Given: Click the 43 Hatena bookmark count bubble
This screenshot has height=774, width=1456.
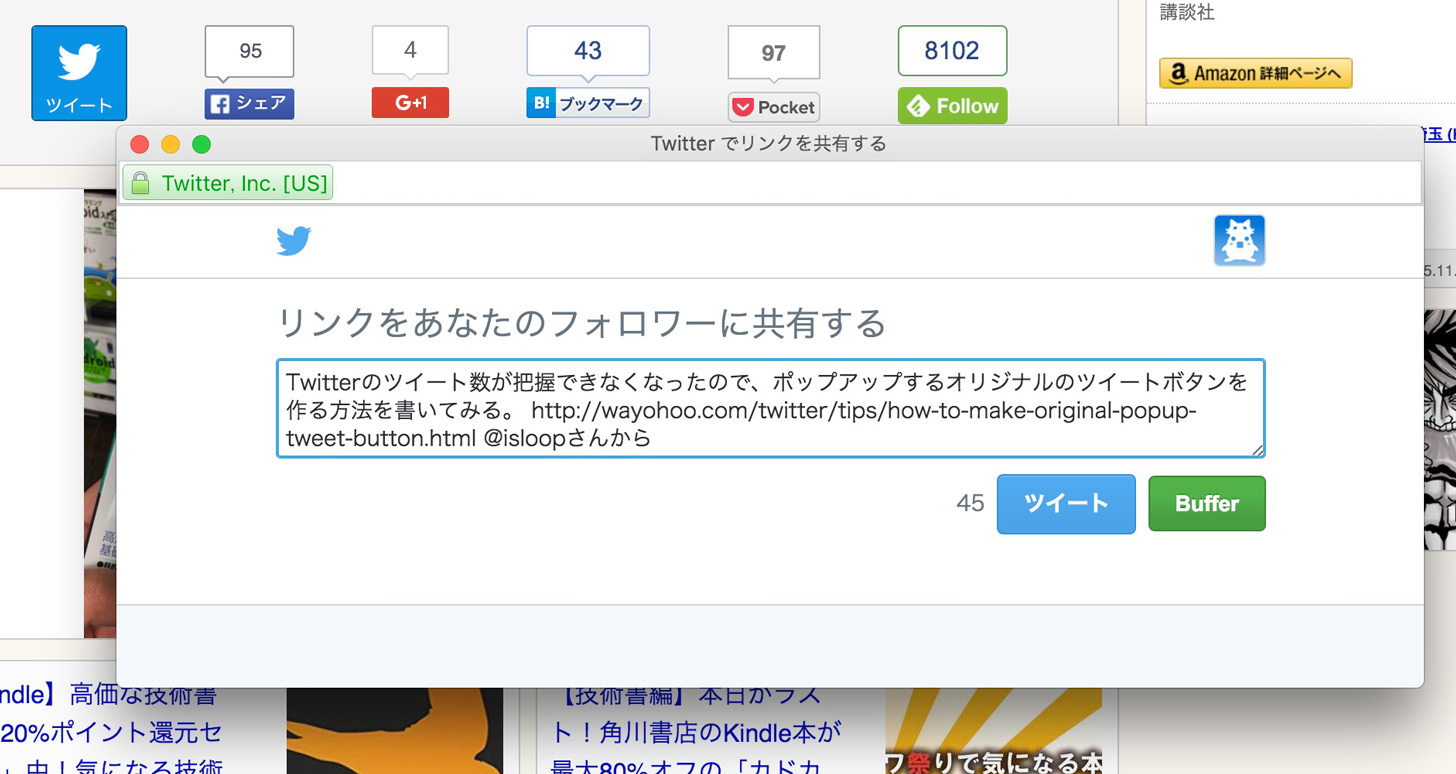Looking at the screenshot, I should pyautogui.click(x=588, y=51).
